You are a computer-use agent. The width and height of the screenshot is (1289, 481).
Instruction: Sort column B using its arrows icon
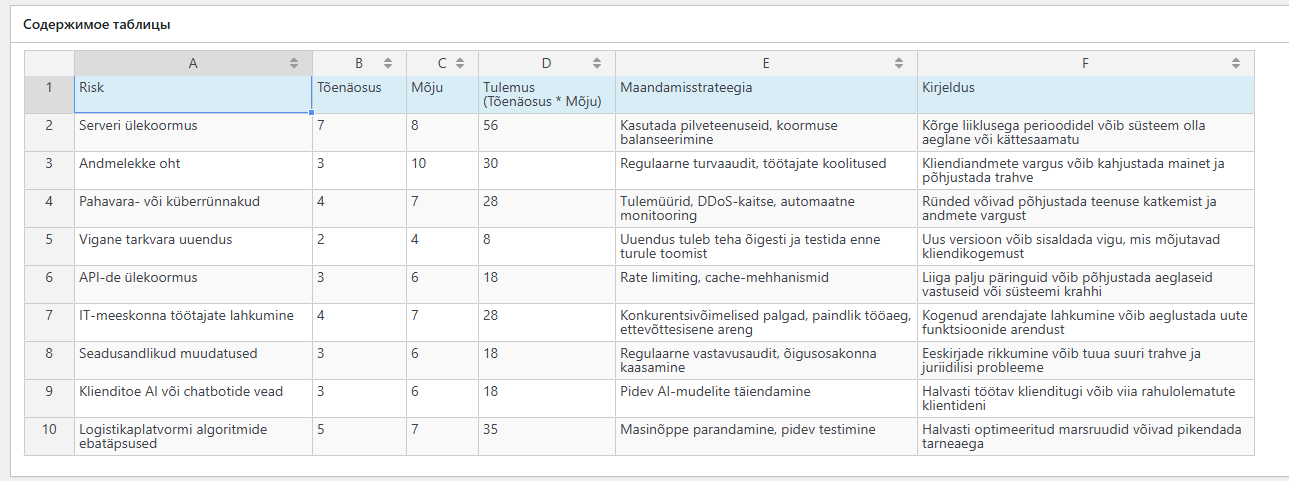(388, 63)
